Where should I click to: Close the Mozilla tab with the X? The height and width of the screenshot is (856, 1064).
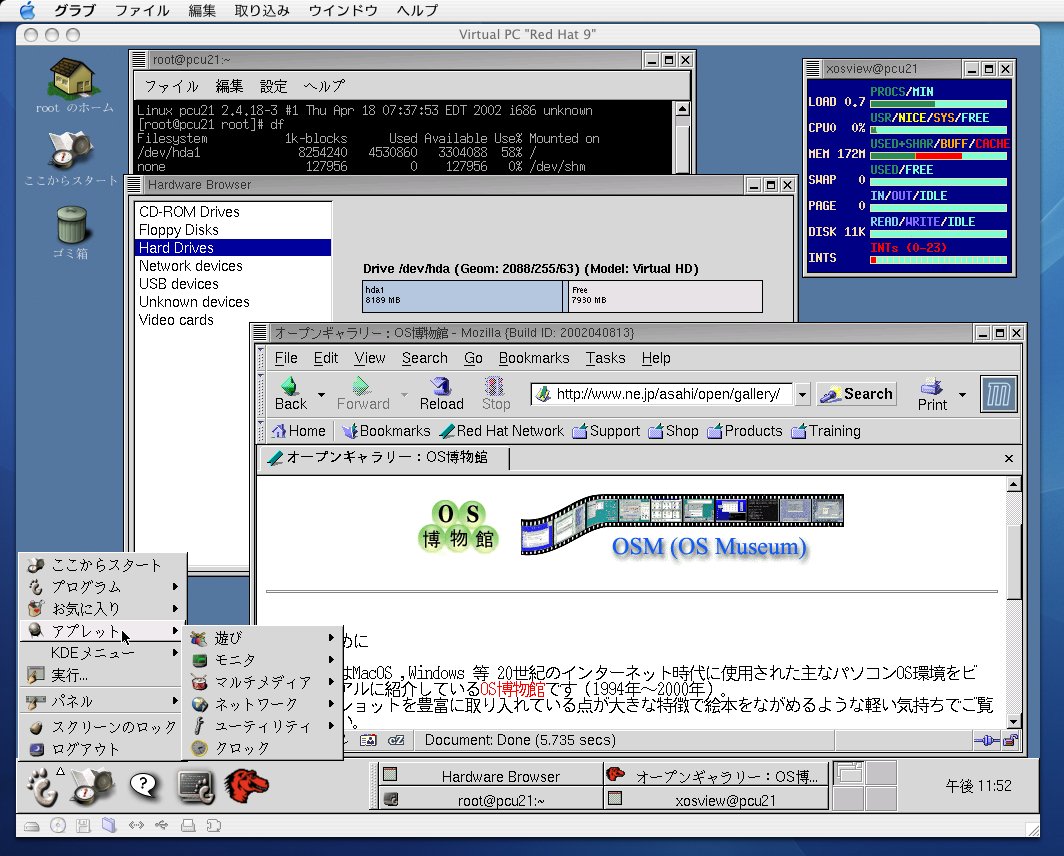coord(1009,459)
